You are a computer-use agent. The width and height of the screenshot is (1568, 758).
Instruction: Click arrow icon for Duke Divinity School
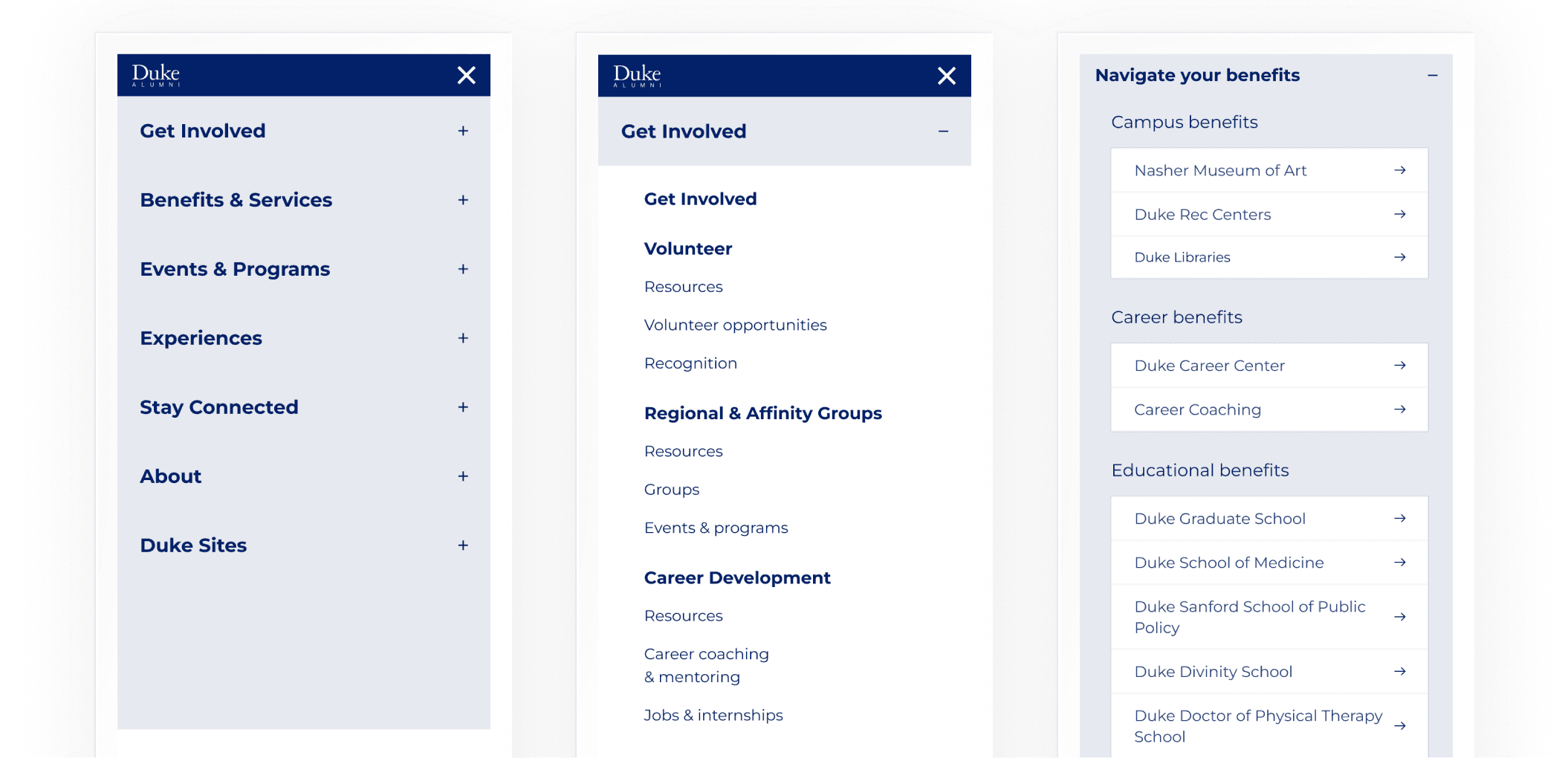click(1400, 671)
